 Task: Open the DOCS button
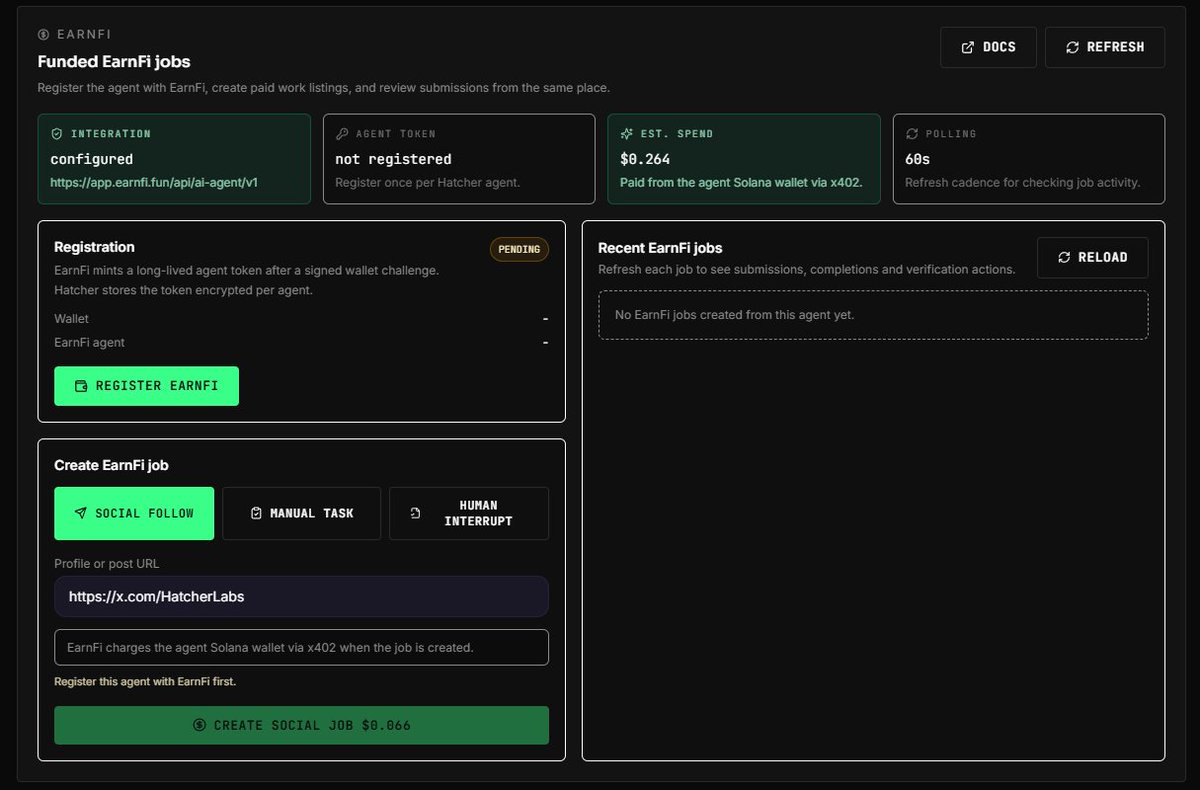(x=988, y=47)
